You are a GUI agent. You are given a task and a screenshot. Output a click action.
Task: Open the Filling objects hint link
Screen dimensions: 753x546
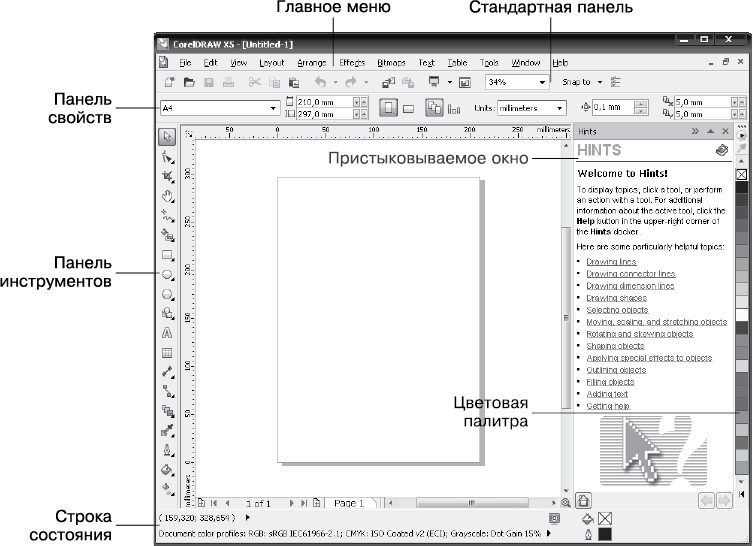(x=609, y=382)
